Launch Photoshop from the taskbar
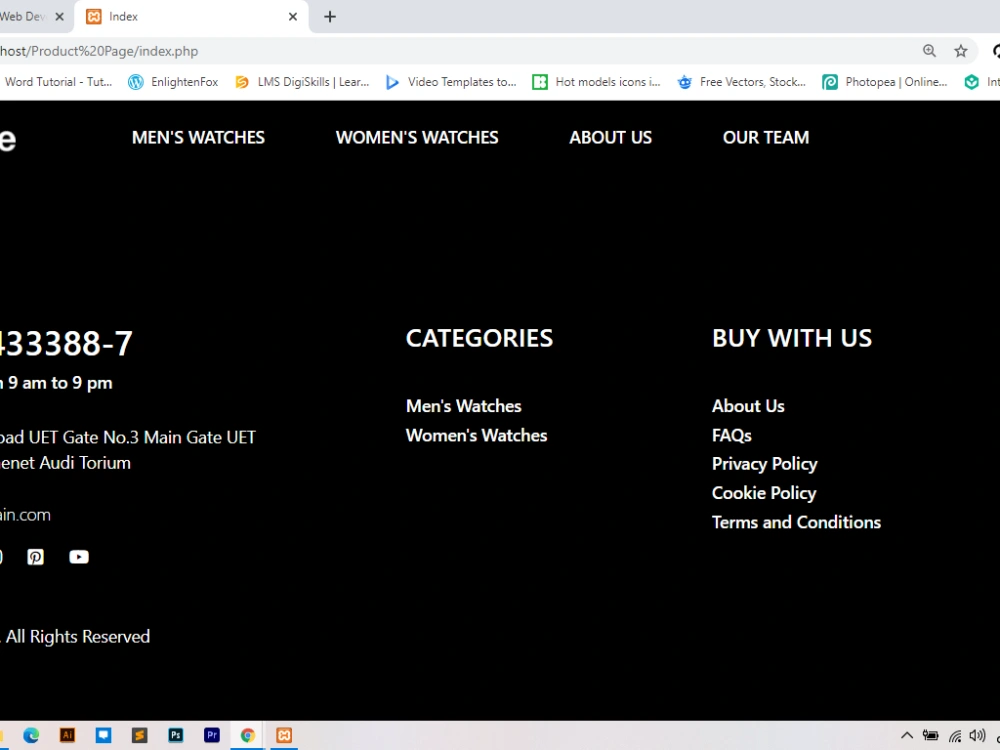Viewport: 1000px width, 750px height. (176, 735)
